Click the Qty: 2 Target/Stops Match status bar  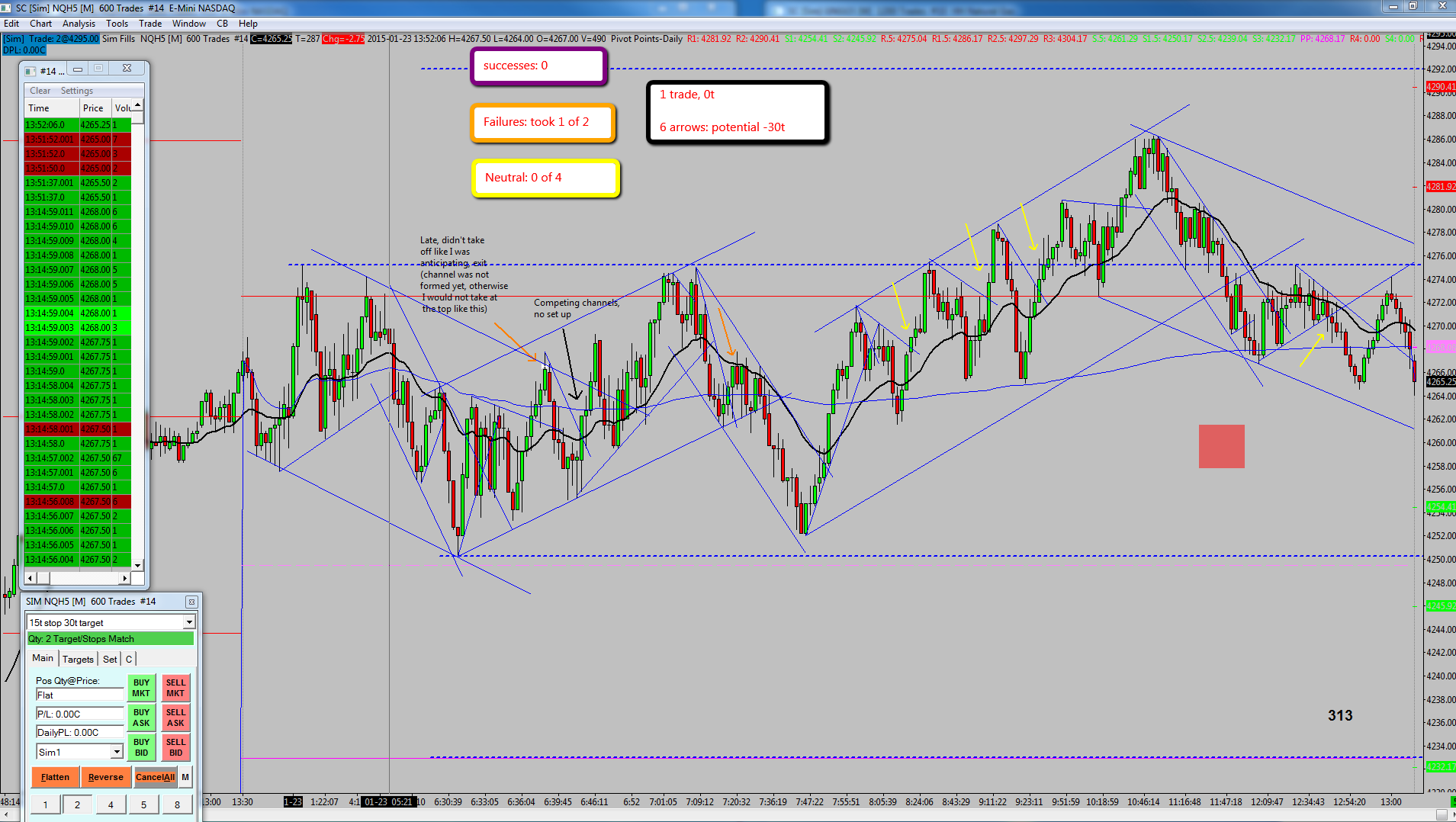pyautogui.click(x=111, y=639)
